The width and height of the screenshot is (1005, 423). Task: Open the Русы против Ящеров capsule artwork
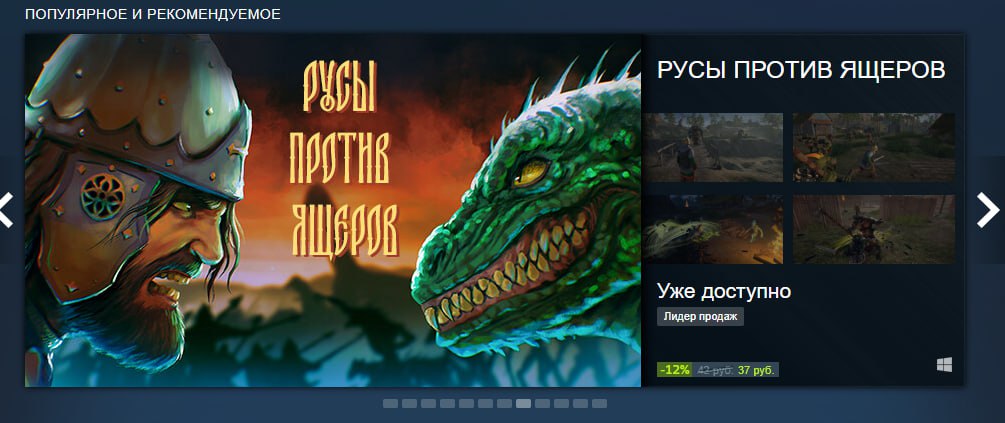[333, 210]
